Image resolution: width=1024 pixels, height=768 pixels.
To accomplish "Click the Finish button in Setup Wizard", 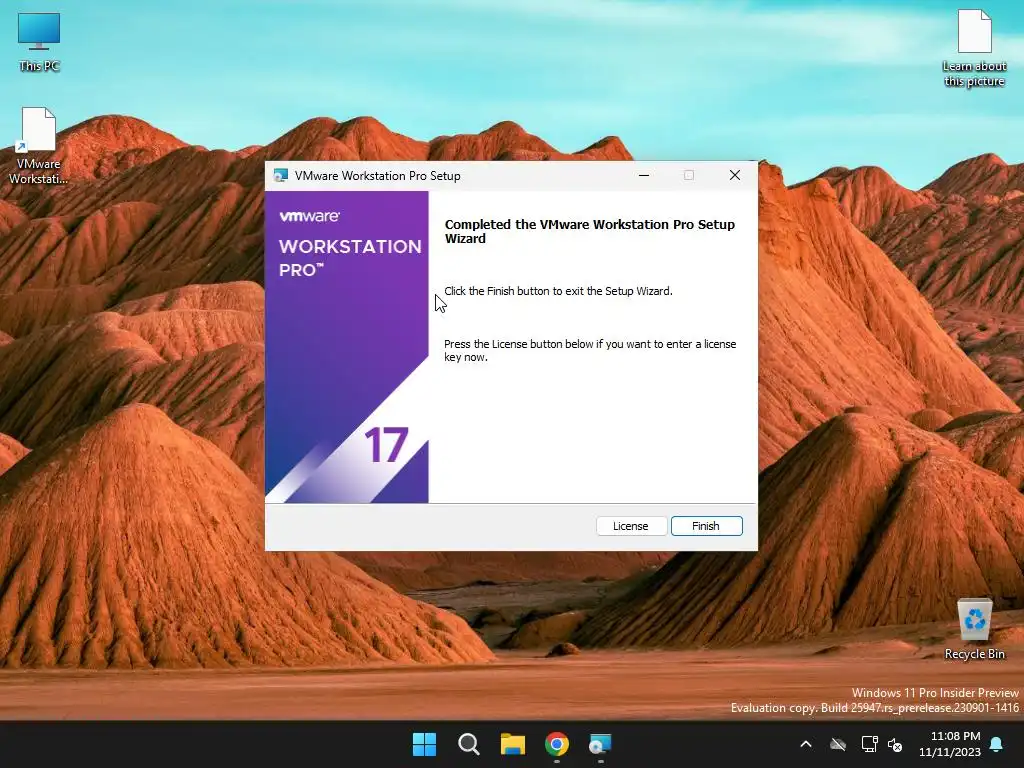I will pos(707,526).
